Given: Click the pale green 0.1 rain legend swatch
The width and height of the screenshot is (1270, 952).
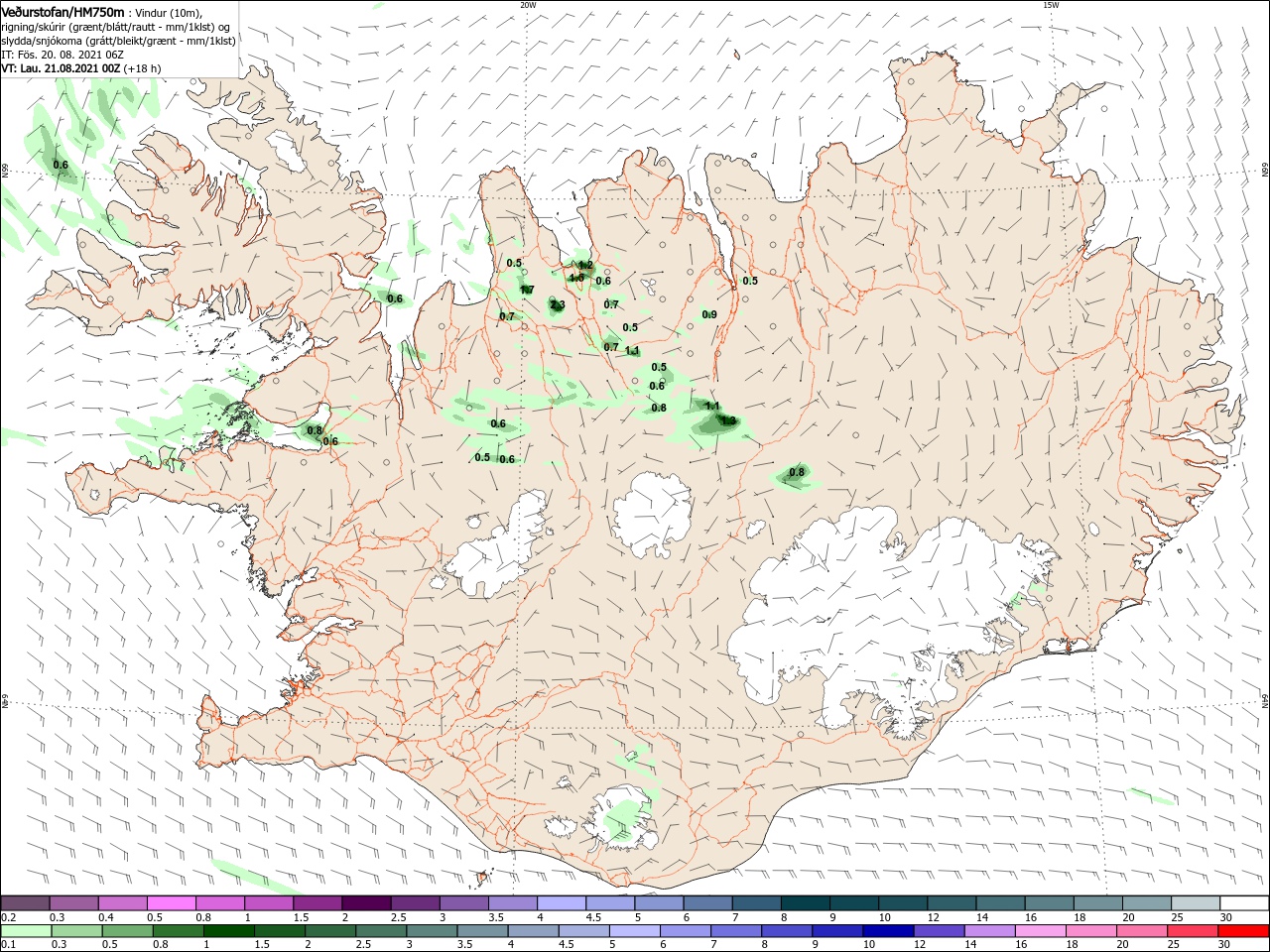Looking at the screenshot, I should coord(25,931).
